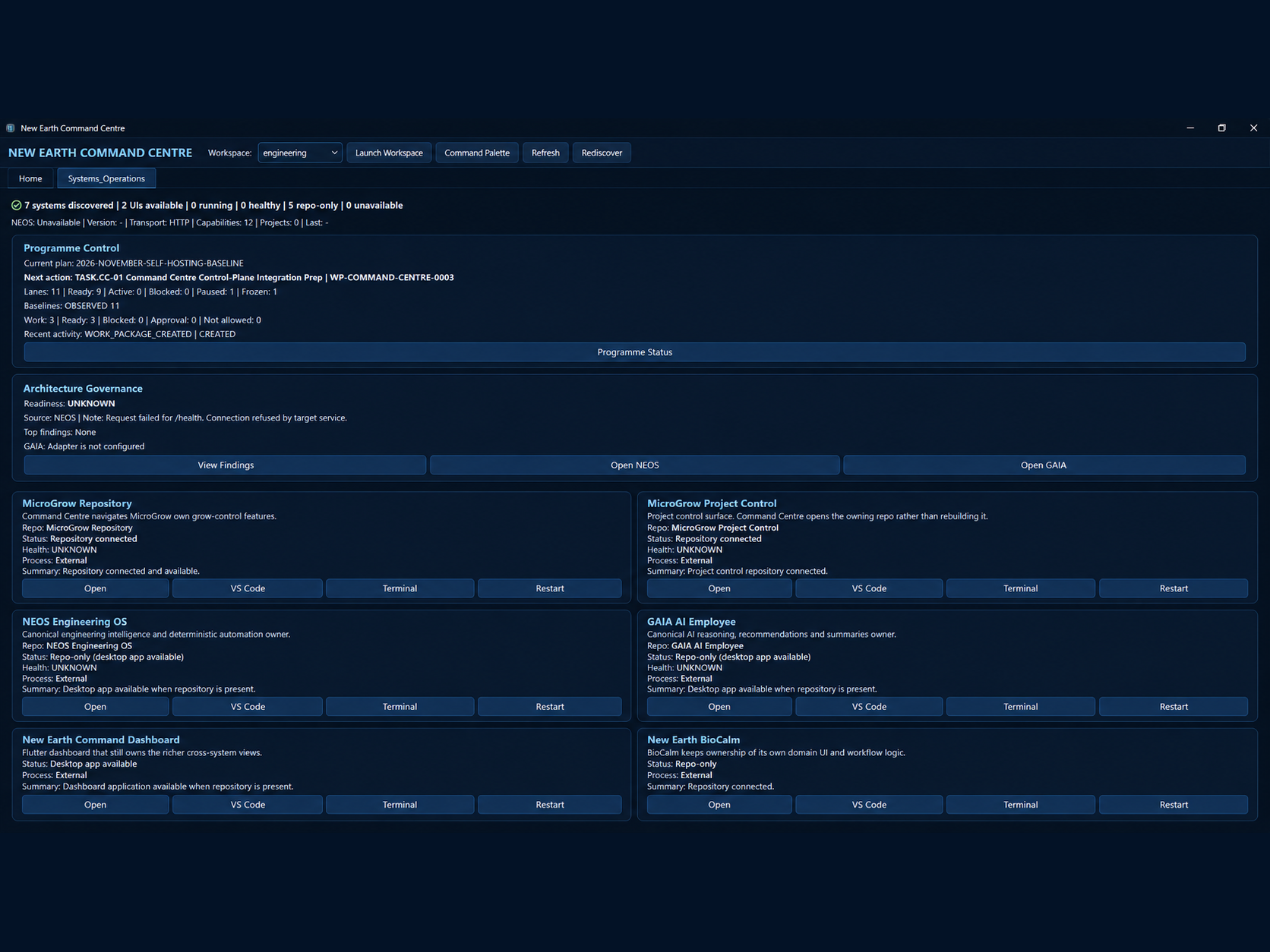Minimize the Command Centre window

point(1190,128)
